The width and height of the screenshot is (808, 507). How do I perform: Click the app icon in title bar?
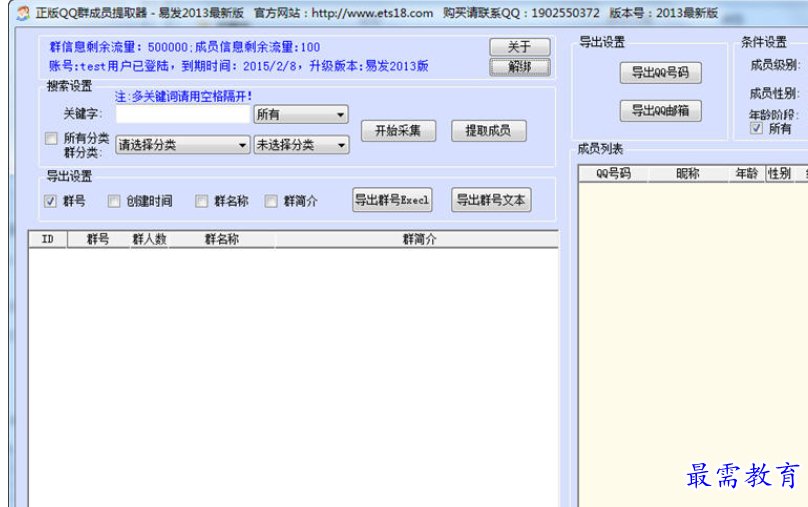click(x=23, y=13)
